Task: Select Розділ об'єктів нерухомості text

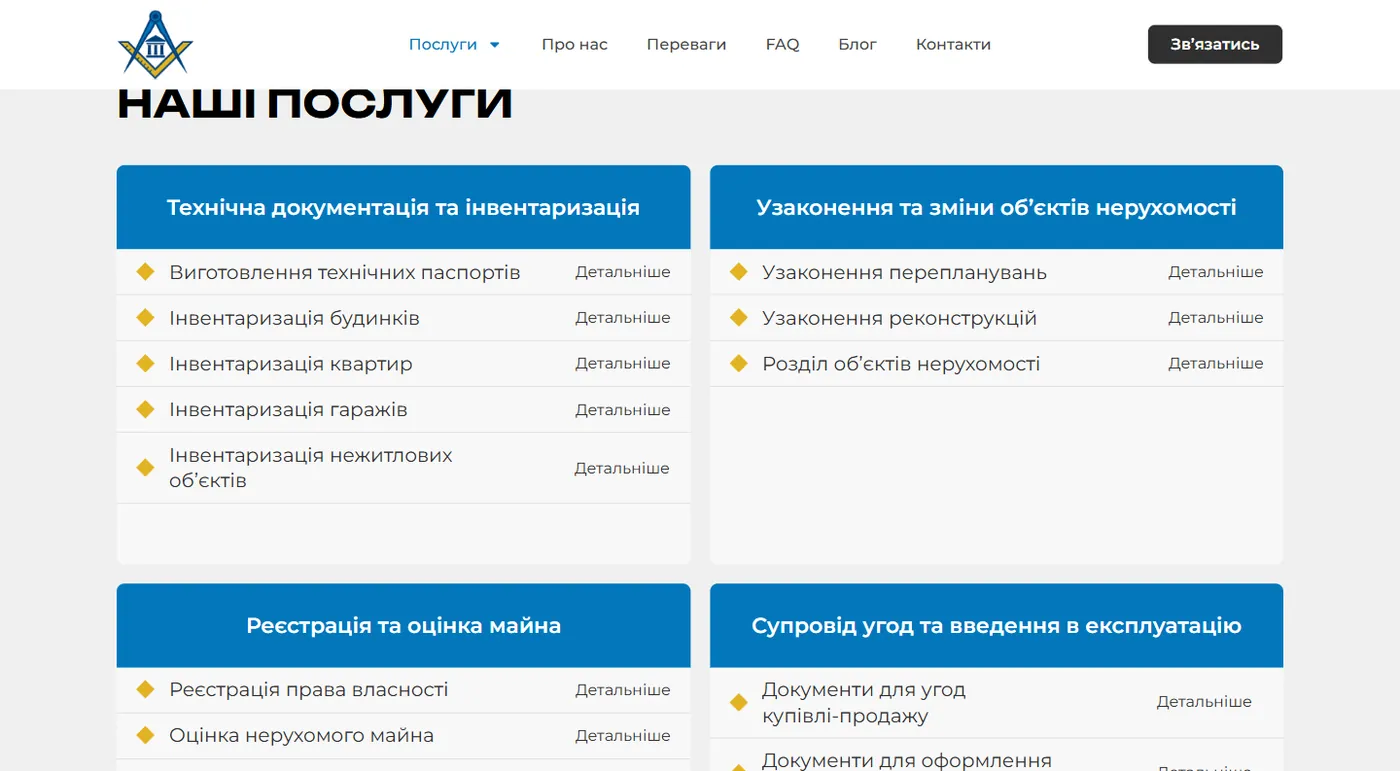Action: tap(901, 364)
